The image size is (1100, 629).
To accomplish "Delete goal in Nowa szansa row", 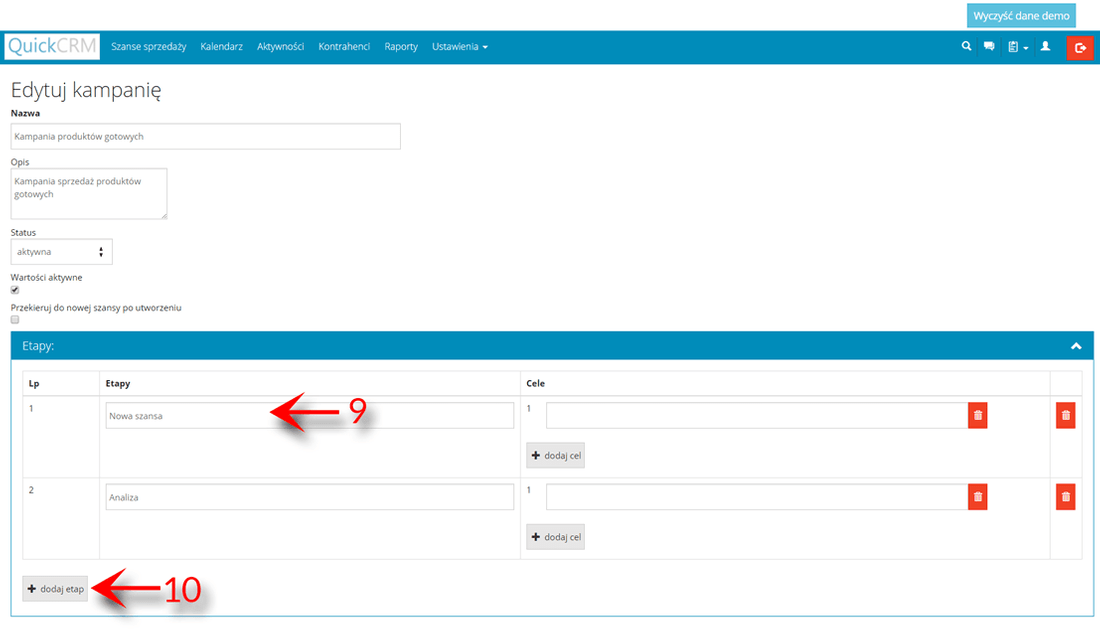I will [x=977, y=415].
